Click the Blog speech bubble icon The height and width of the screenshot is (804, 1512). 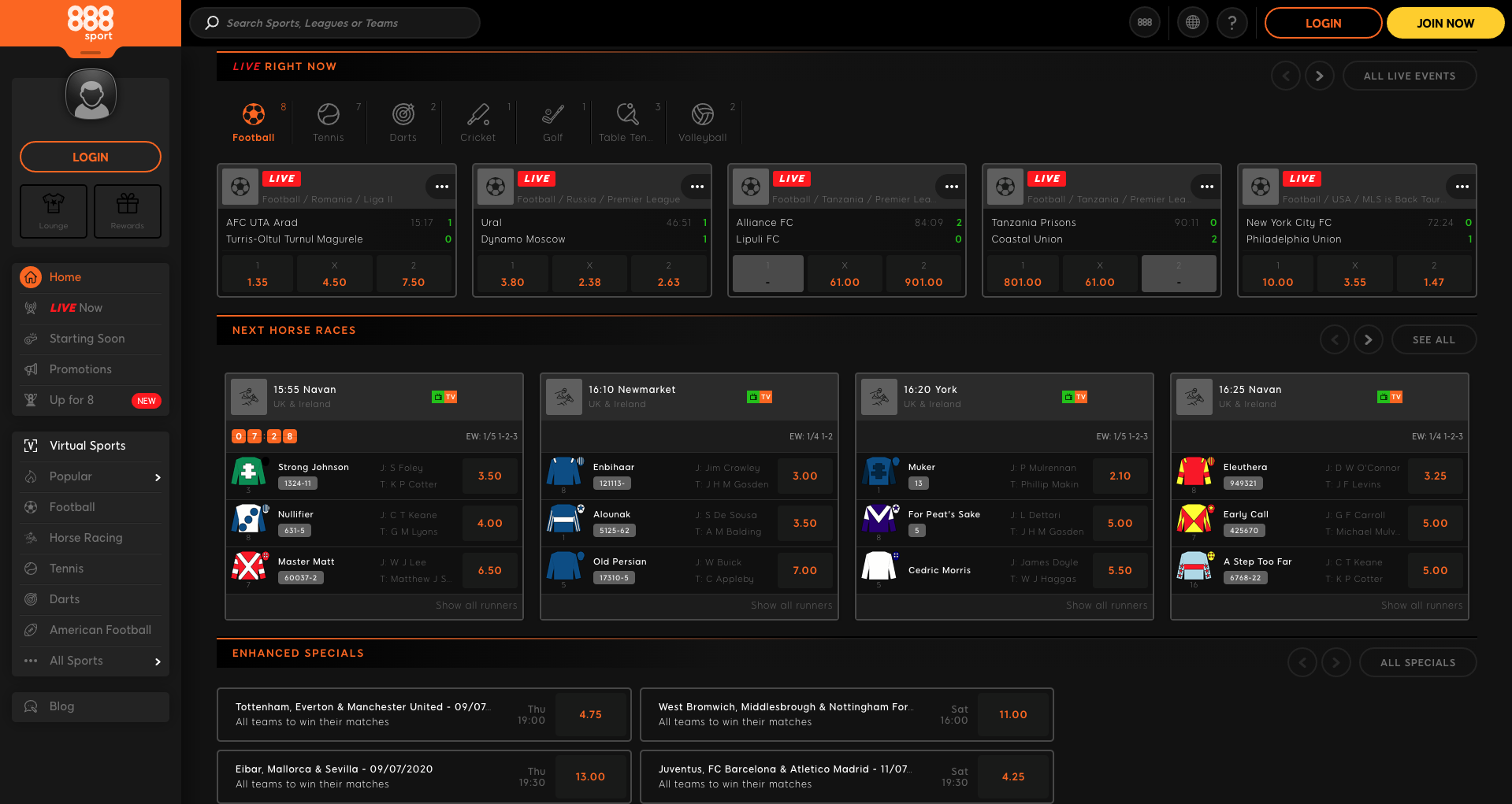31,706
